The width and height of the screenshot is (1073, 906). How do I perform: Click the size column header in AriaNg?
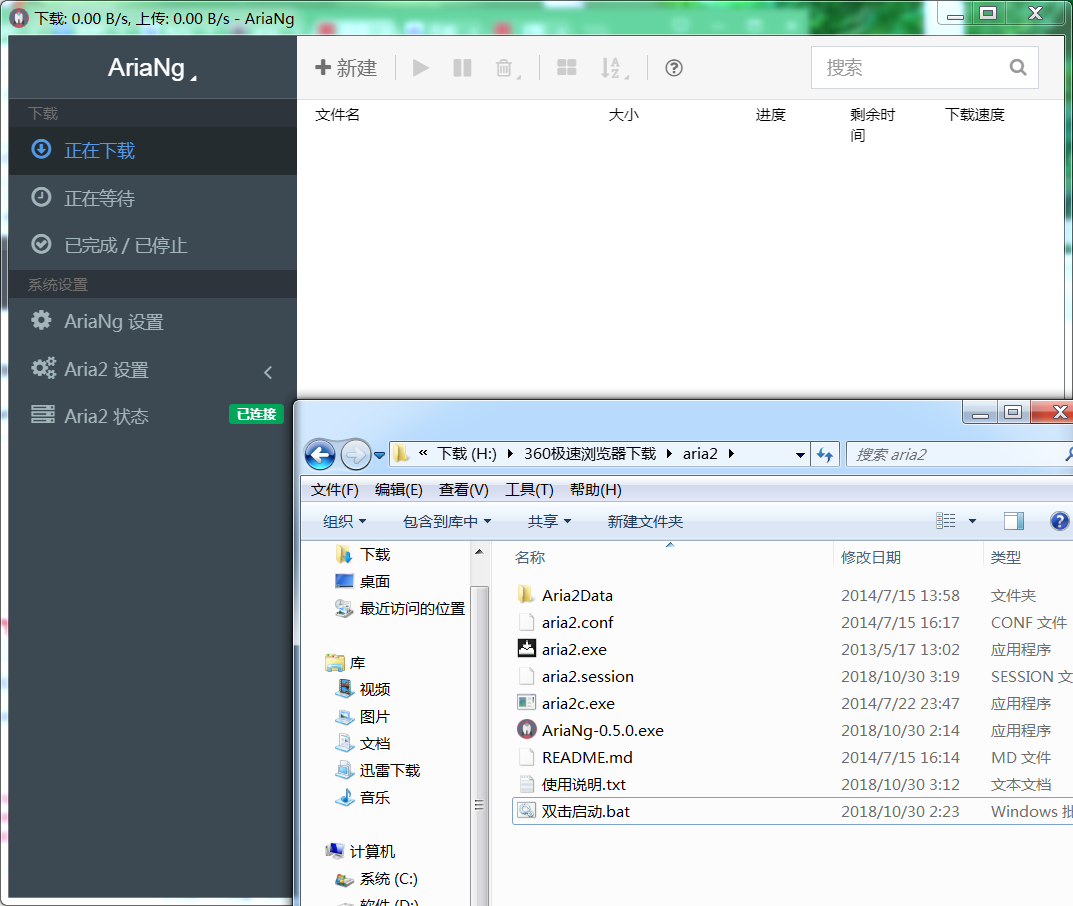(623, 115)
